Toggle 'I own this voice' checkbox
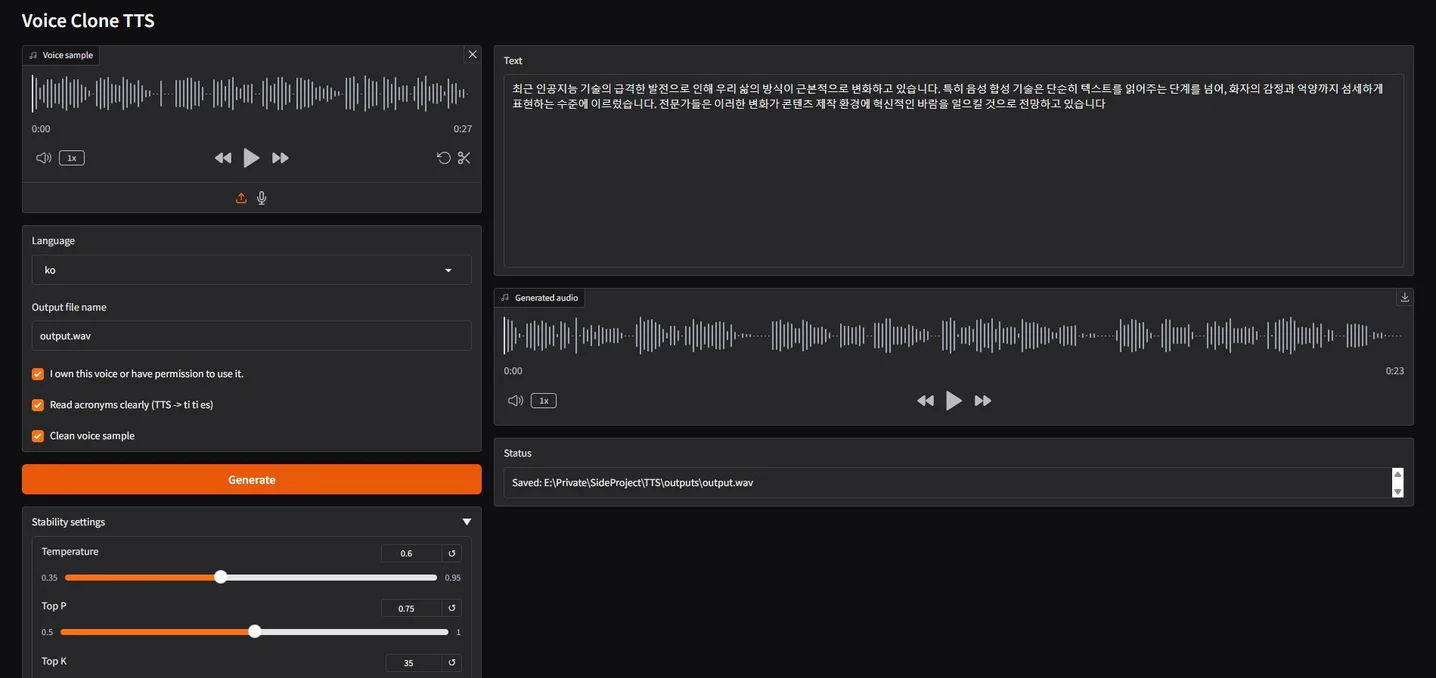 pyautogui.click(x=38, y=374)
